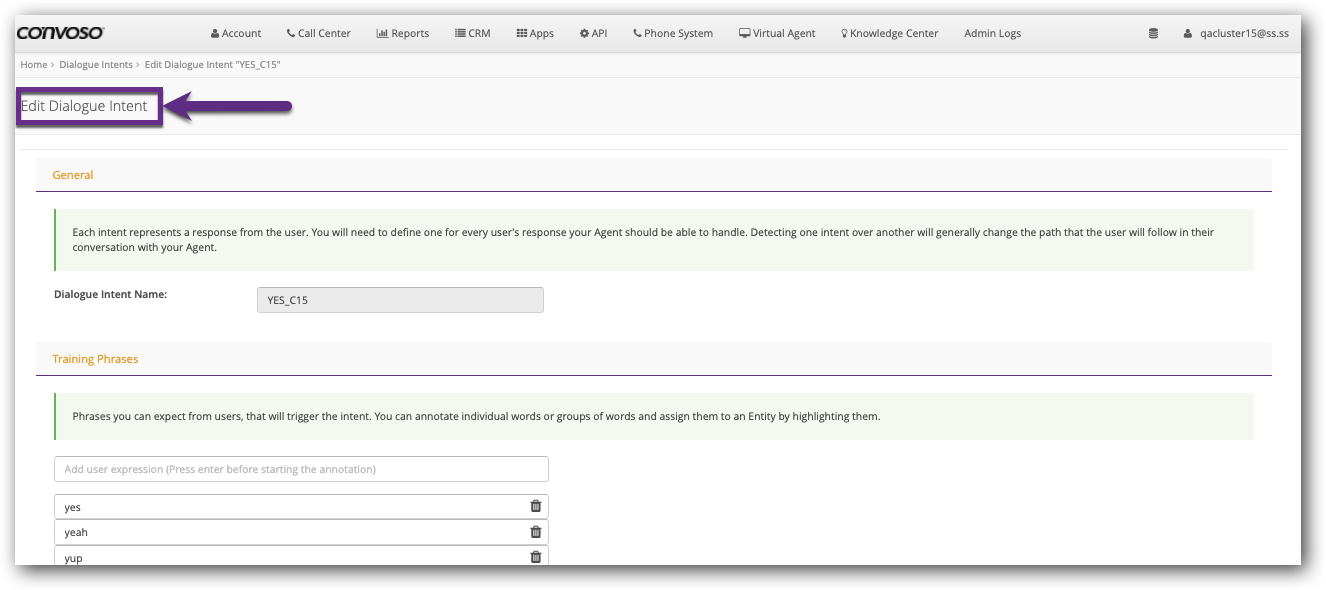Click trash icon beside "yup" phrase
This screenshot has height=590, width=1326.
click(x=535, y=557)
